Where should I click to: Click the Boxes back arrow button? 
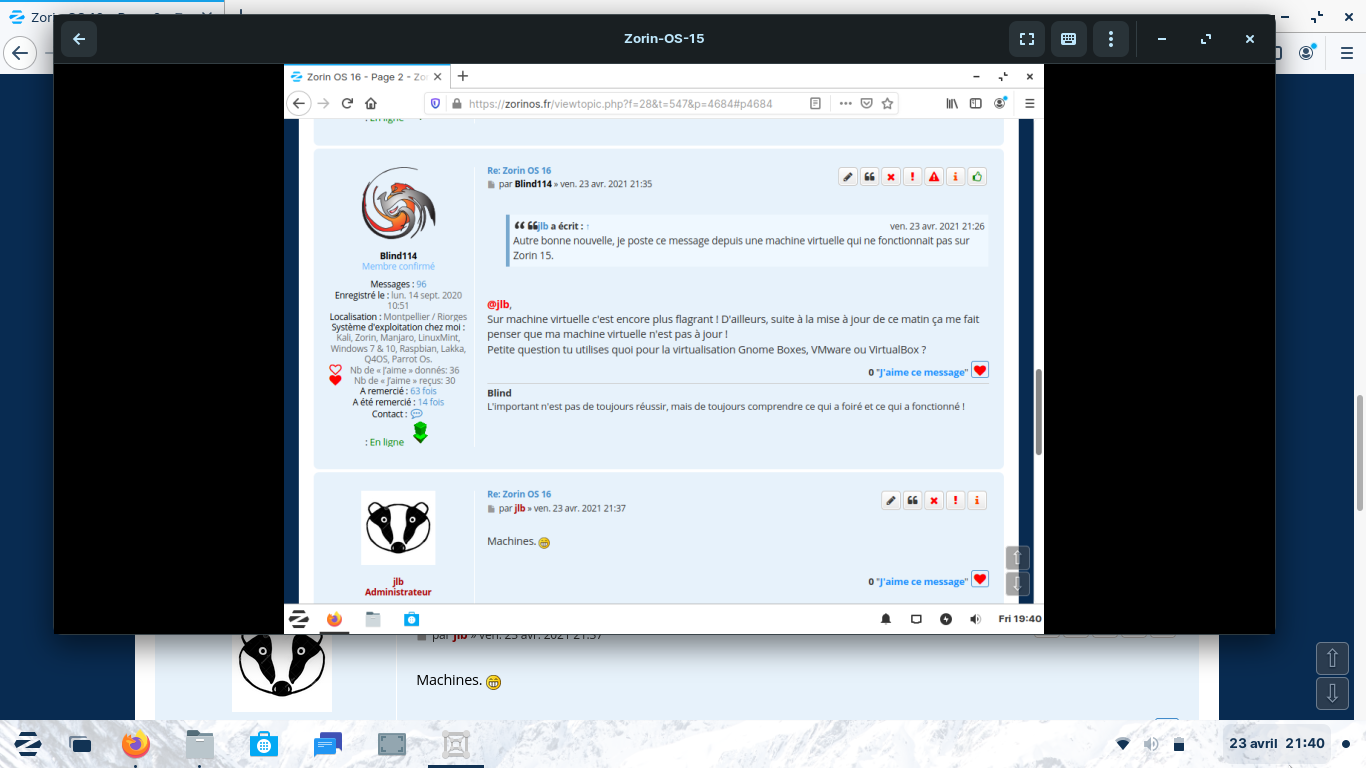tap(79, 39)
